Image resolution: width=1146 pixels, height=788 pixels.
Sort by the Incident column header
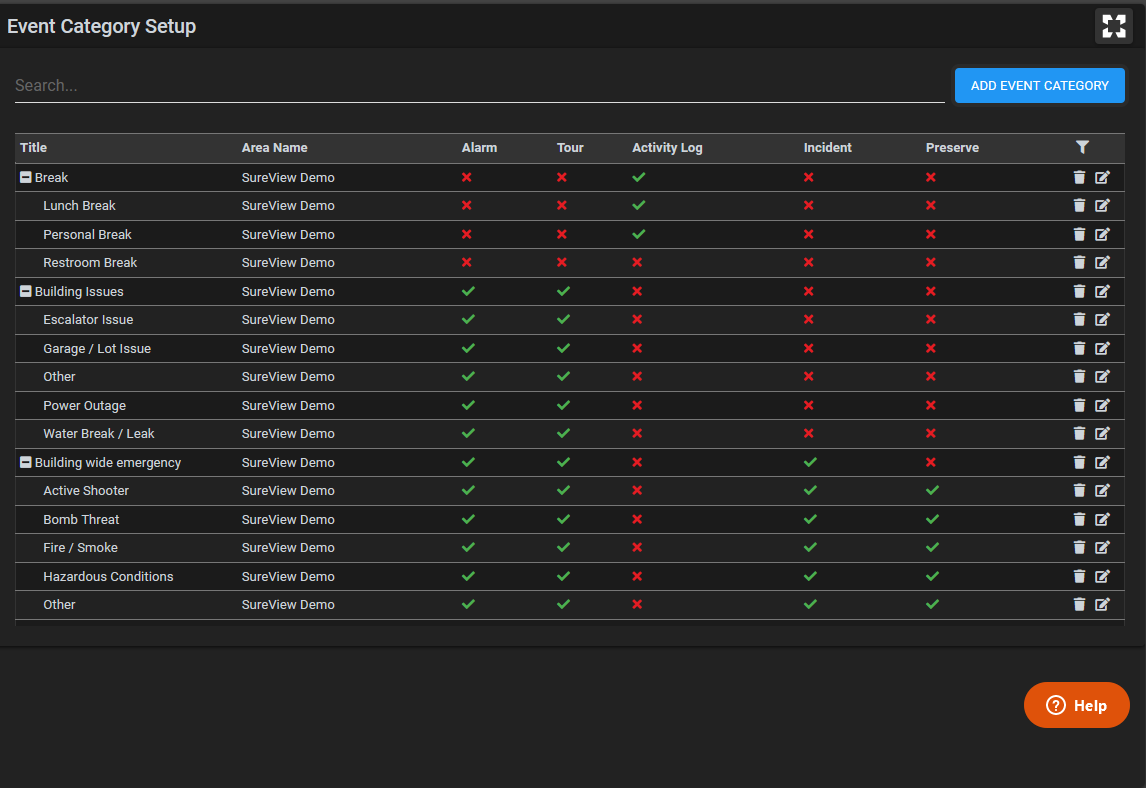[827, 148]
